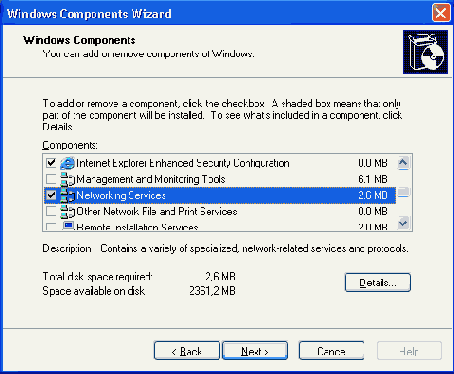
Task: Click the components list scrollbar thumb
Action: coord(403,192)
